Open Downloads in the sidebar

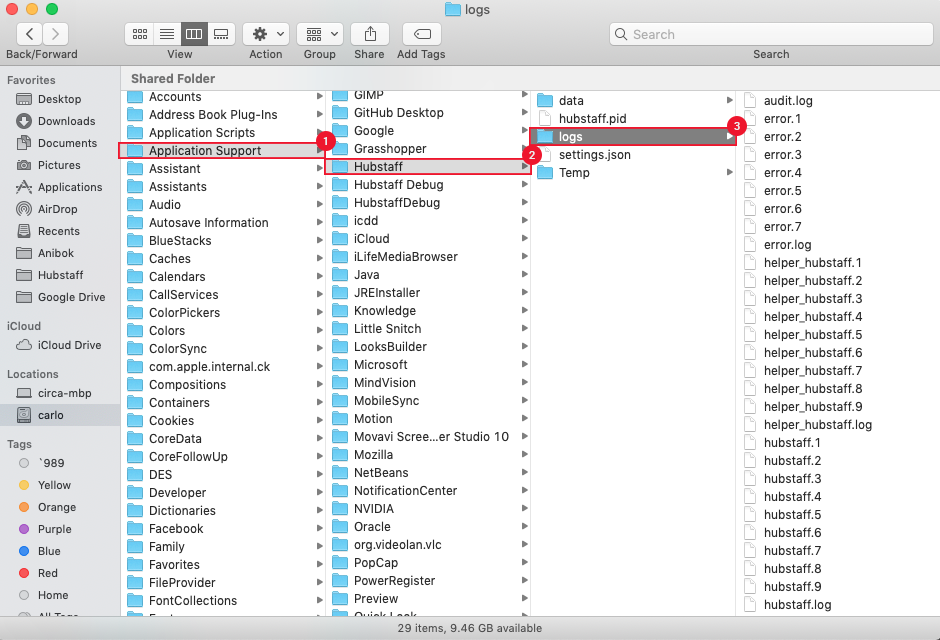tap(59, 121)
